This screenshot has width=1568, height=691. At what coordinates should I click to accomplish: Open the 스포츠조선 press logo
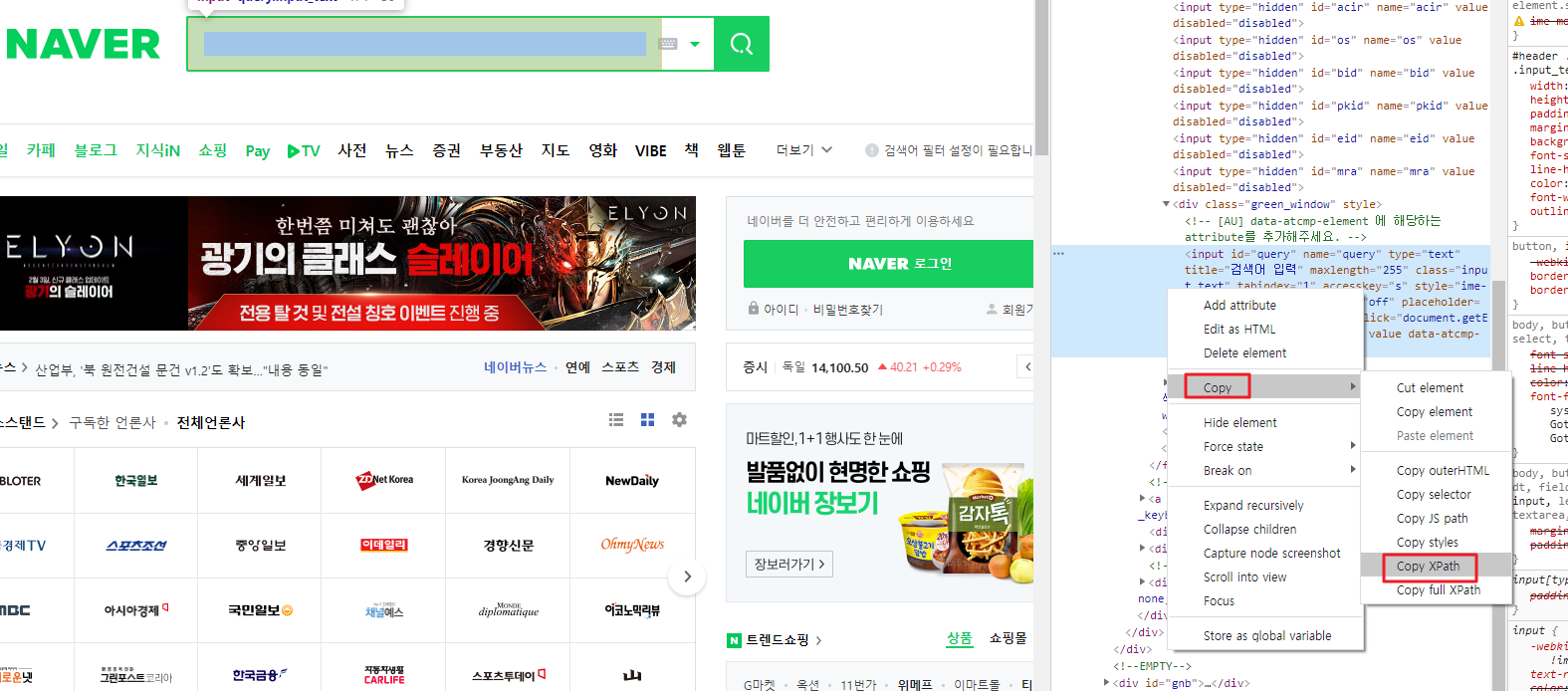tap(135, 546)
